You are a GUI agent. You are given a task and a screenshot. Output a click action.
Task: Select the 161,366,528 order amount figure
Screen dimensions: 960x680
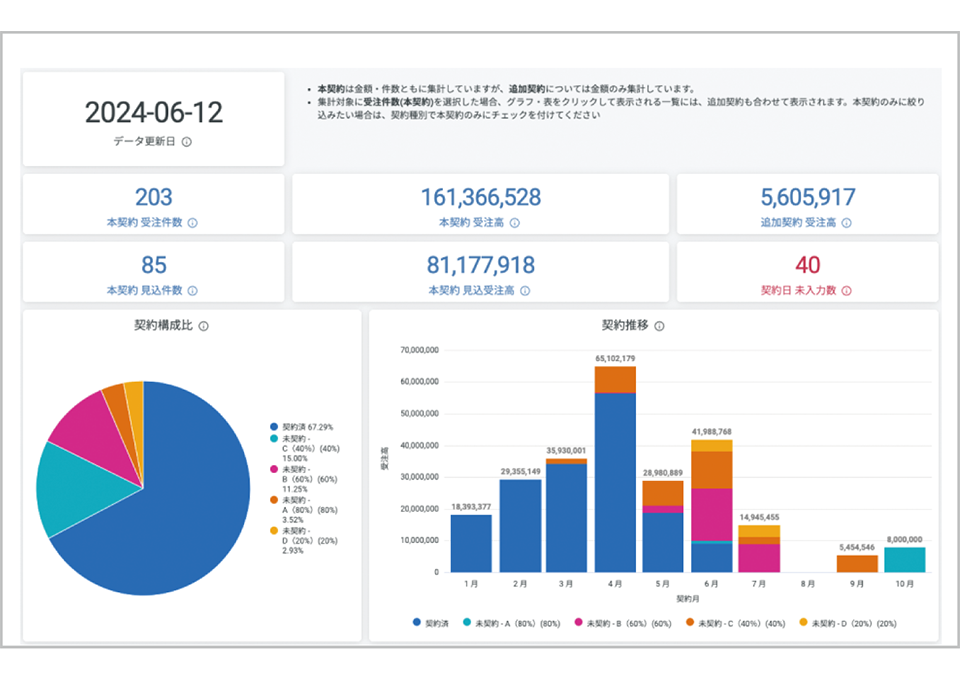point(480,198)
